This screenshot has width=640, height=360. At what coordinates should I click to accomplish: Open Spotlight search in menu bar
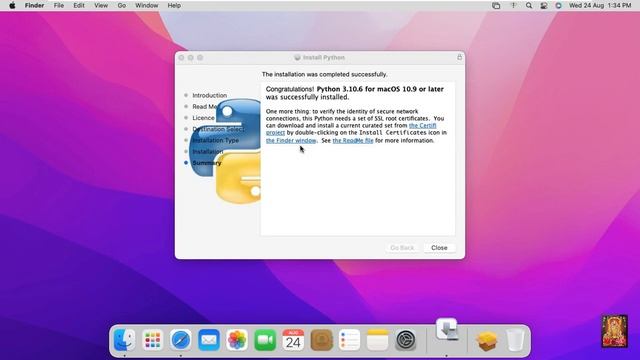529,5
